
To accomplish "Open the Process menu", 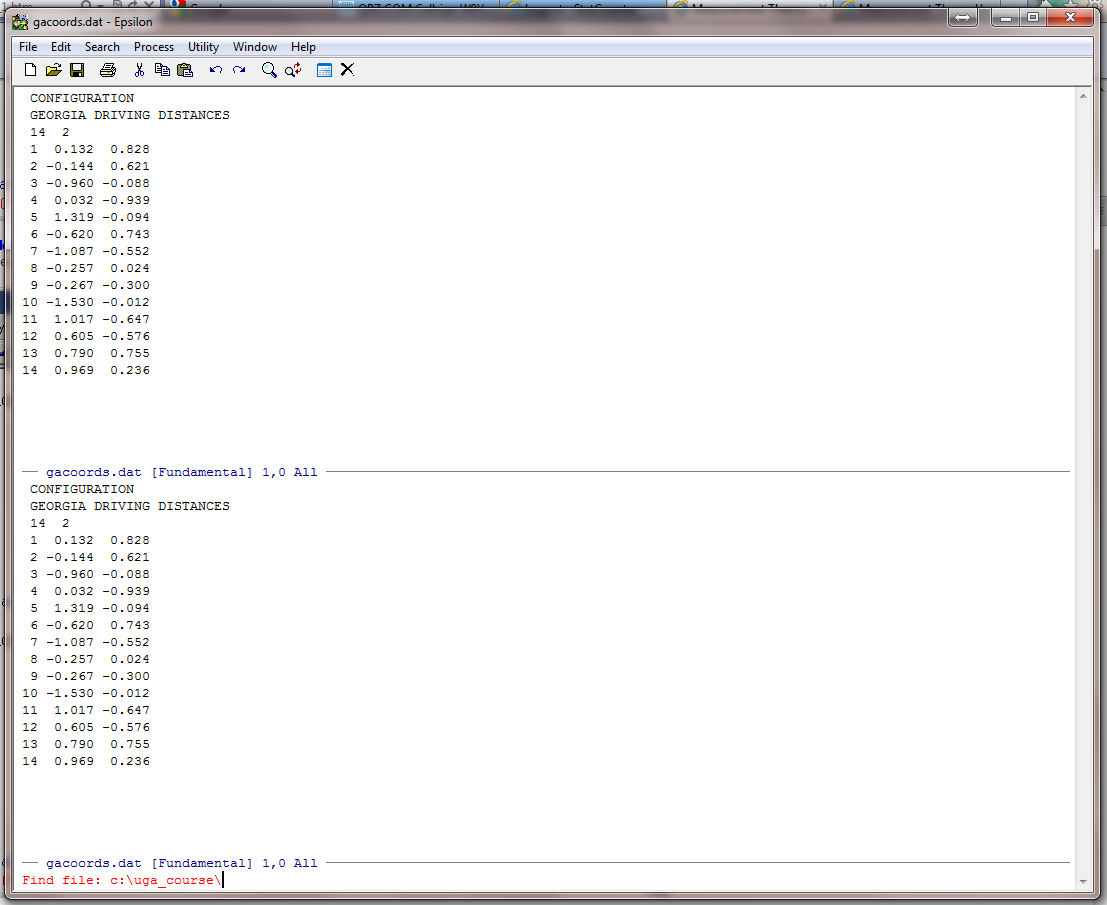I will pos(153,47).
